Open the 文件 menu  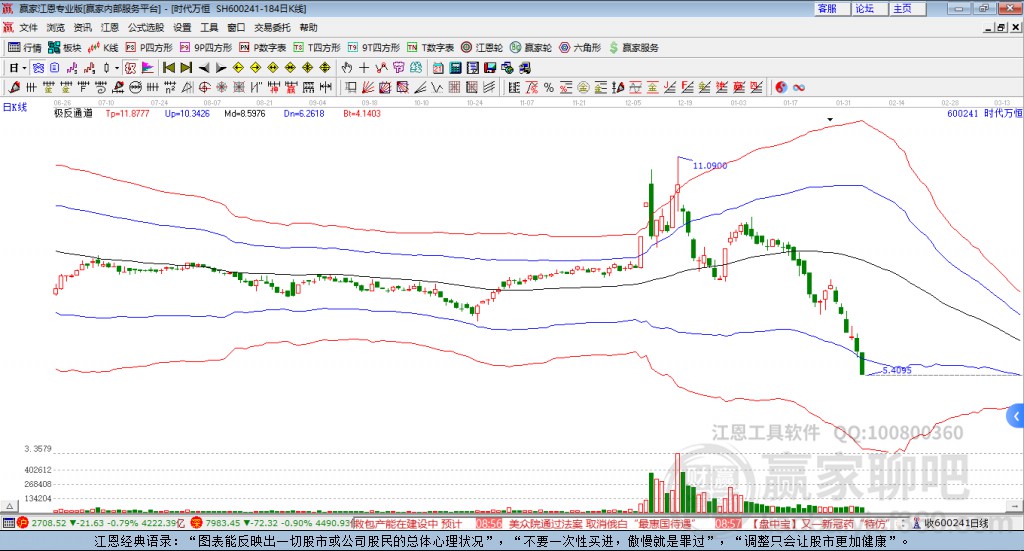pos(28,27)
